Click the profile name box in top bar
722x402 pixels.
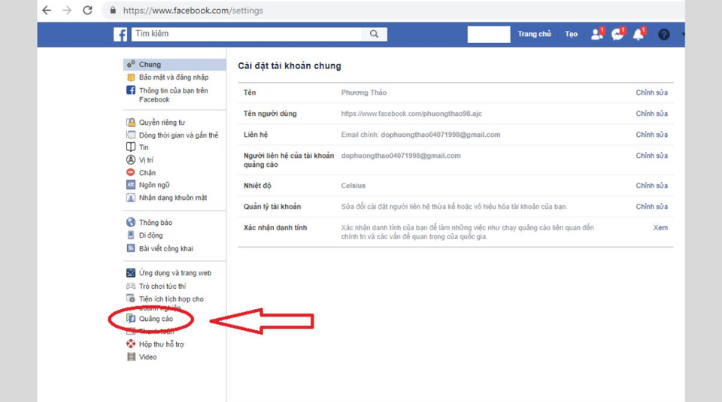click(x=489, y=34)
